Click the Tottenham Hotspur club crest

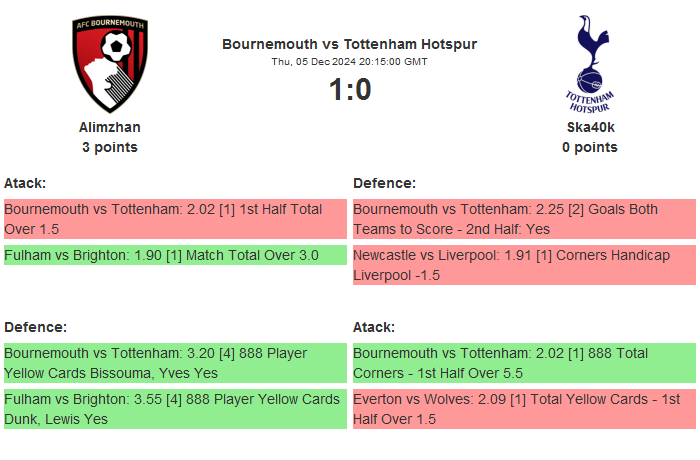tap(589, 64)
